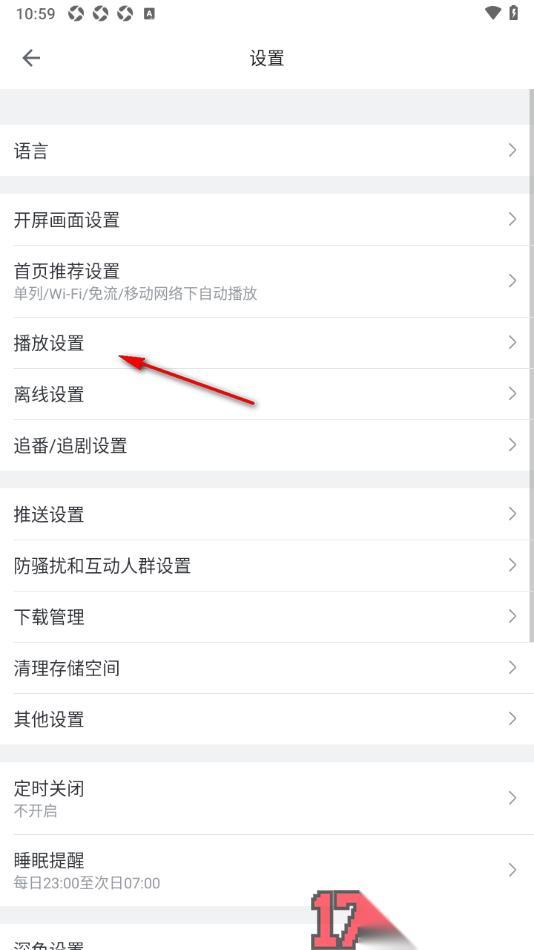Select 清理存储空间
Image resolution: width=534 pixels, height=950 pixels.
click(x=265, y=668)
